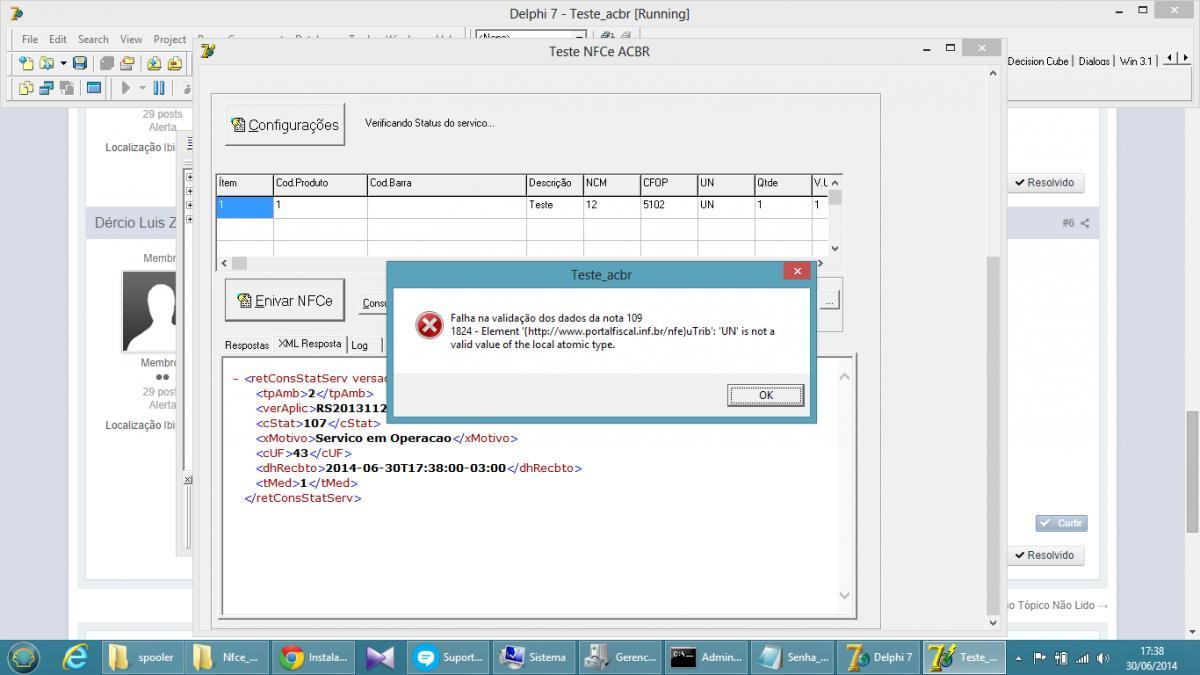Open the File menu

tap(30, 39)
